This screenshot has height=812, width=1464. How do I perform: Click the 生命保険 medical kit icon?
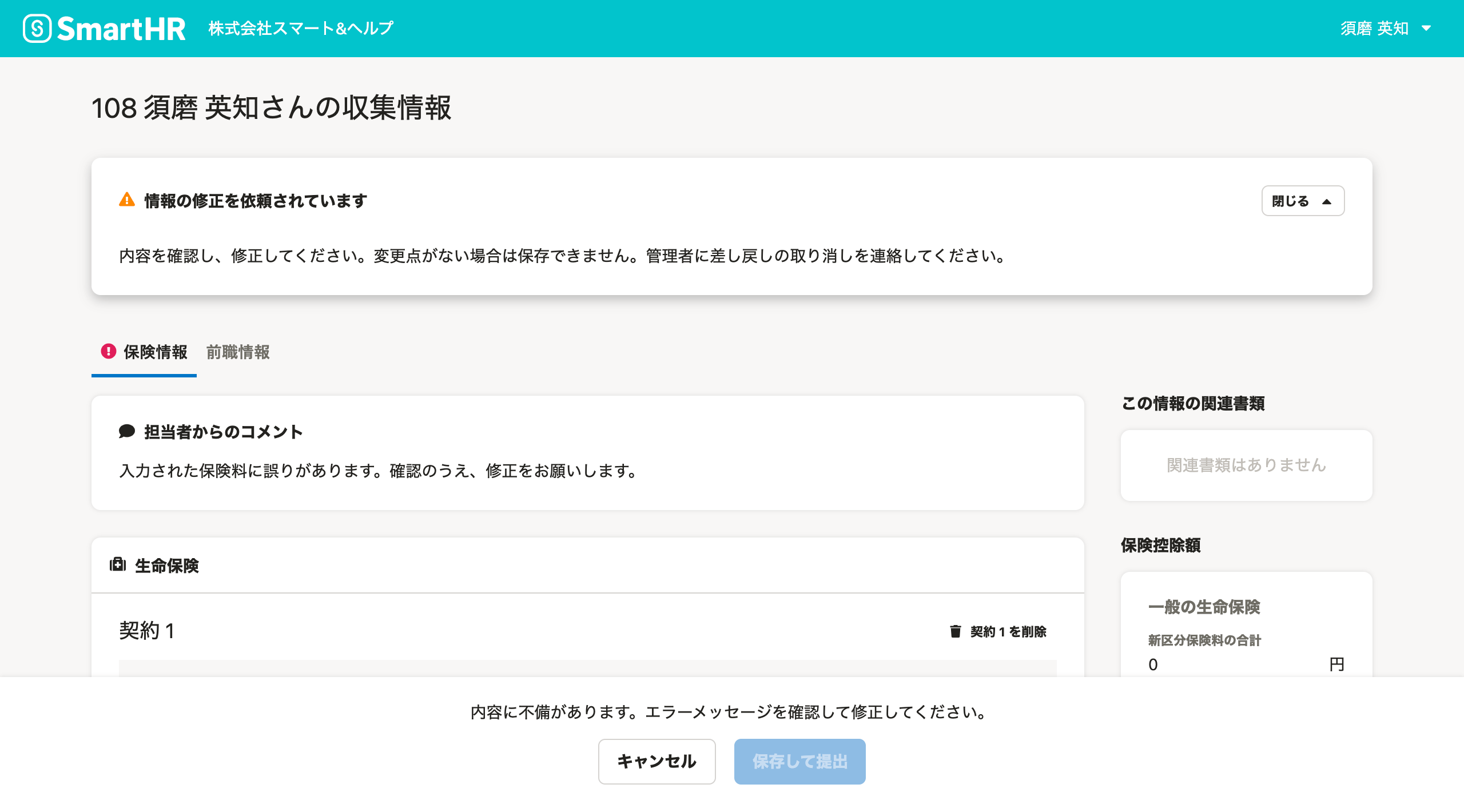[x=118, y=565]
